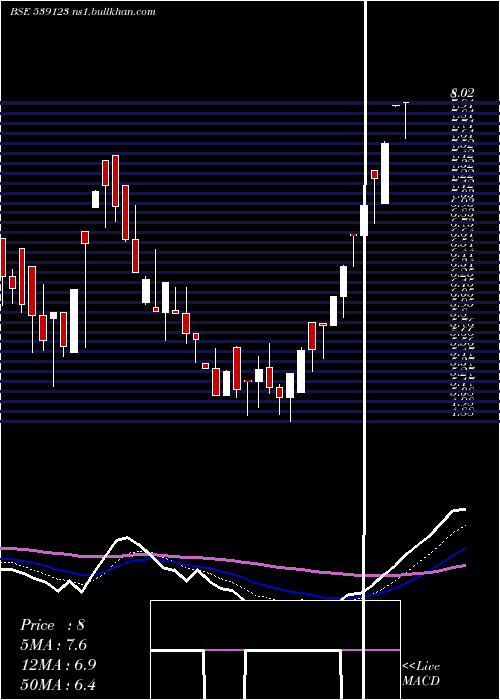
Task: Click the '12MA : 6.9' readout
Action: pos(58,665)
